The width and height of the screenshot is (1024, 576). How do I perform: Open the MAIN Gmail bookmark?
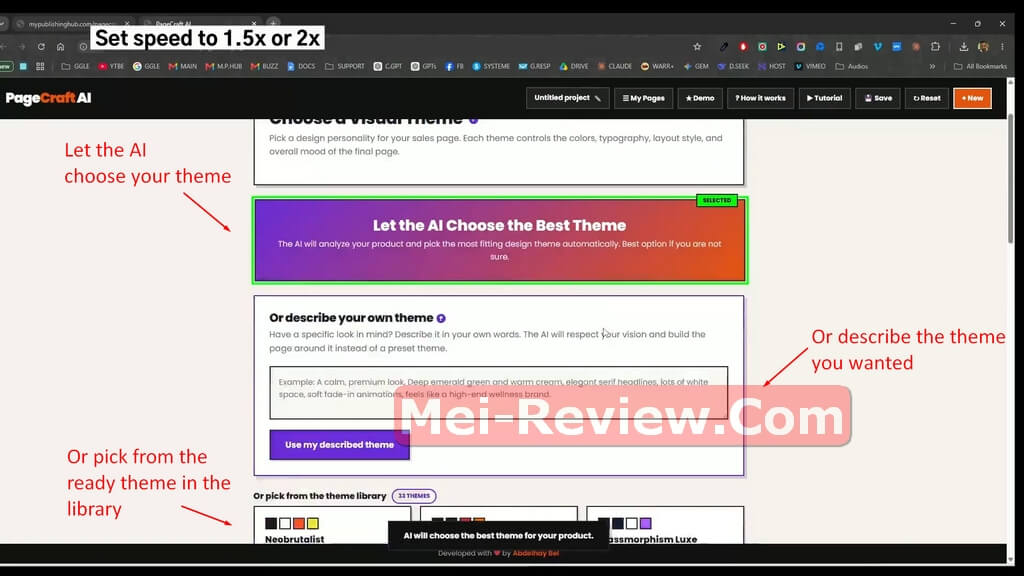coord(183,66)
